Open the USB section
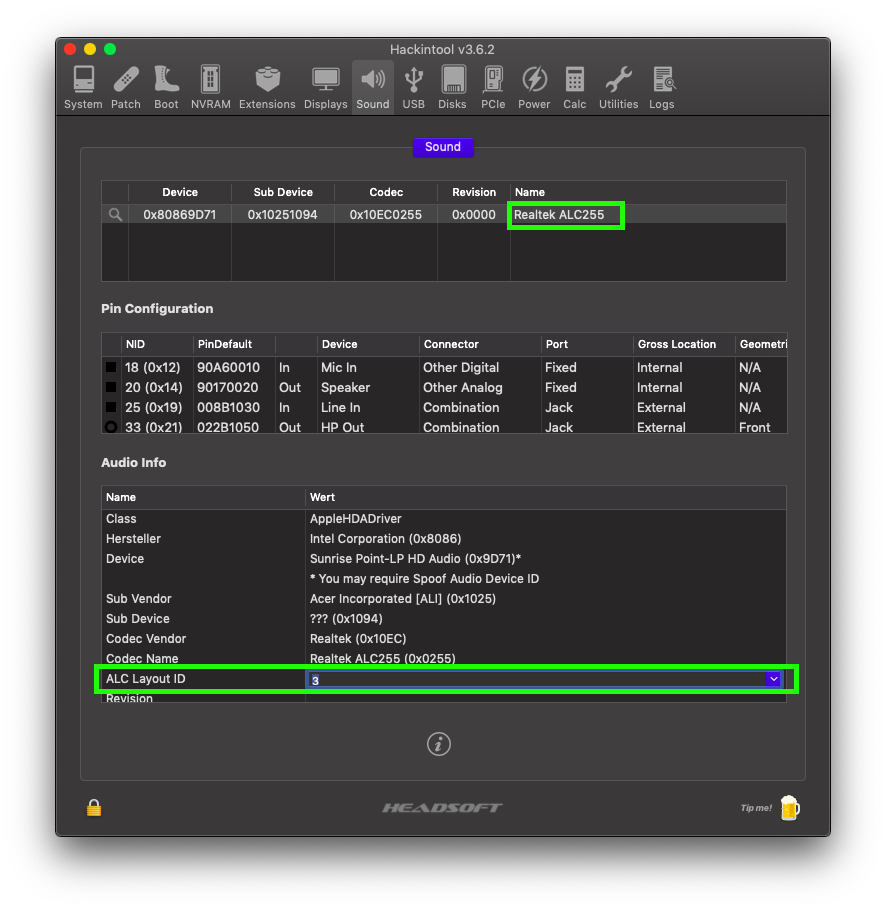Viewport: 886px width, 910px height. (x=414, y=87)
